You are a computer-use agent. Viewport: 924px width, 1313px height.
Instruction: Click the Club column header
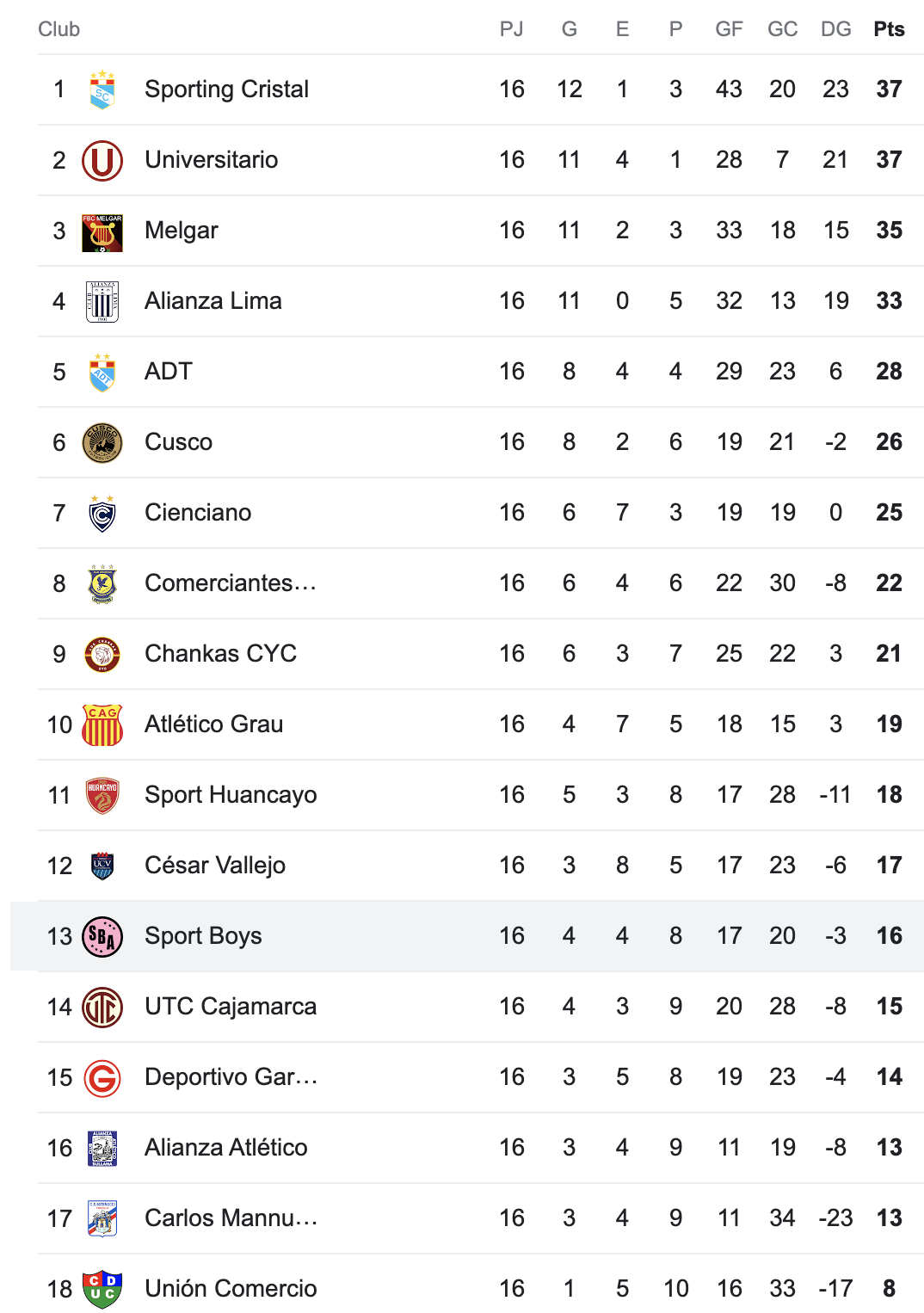tap(59, 29)
